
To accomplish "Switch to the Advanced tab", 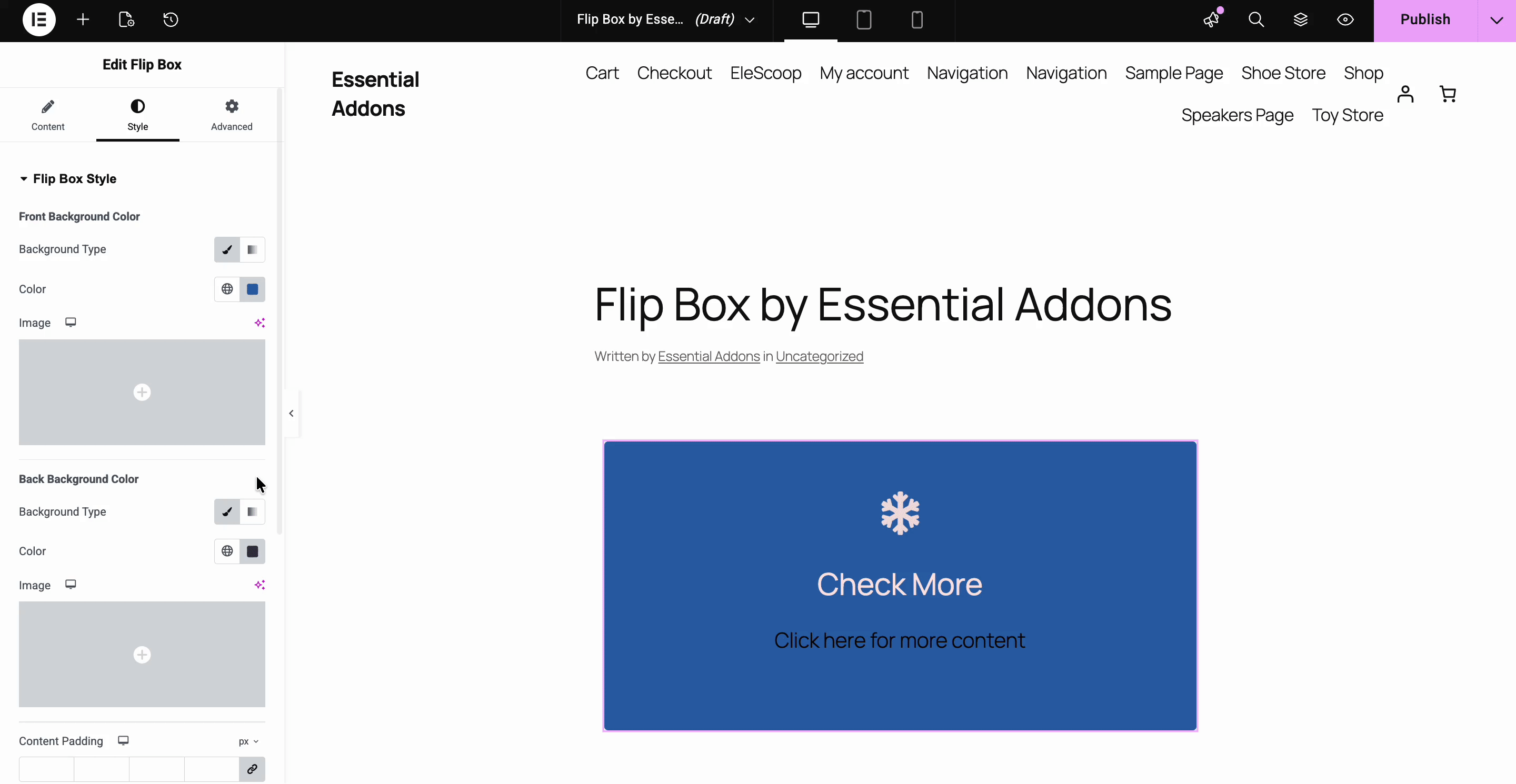I will (231, 115).
